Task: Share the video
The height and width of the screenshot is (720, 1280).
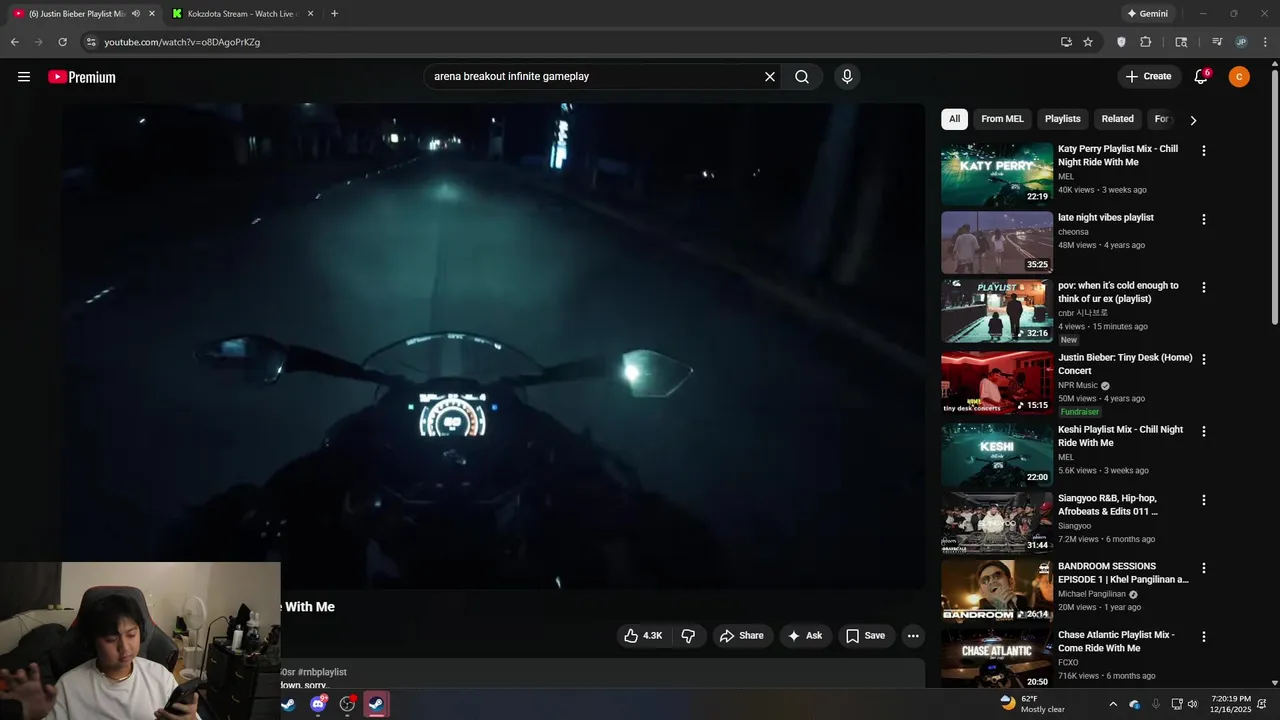Action: coord(742,636)
